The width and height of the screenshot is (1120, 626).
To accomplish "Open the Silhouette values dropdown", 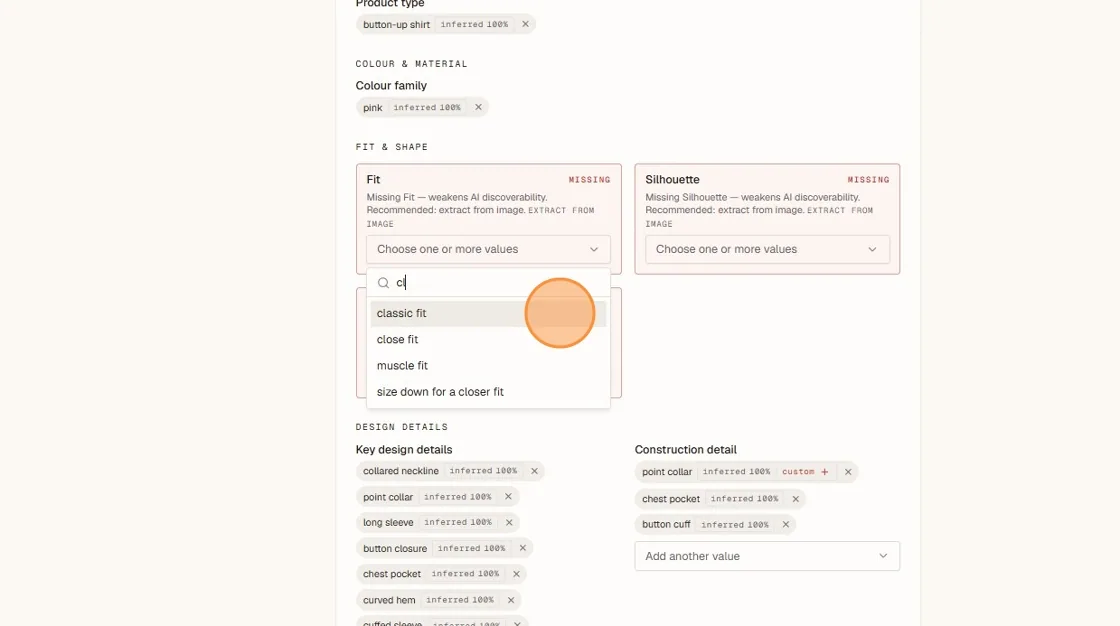I will (767, 249).
